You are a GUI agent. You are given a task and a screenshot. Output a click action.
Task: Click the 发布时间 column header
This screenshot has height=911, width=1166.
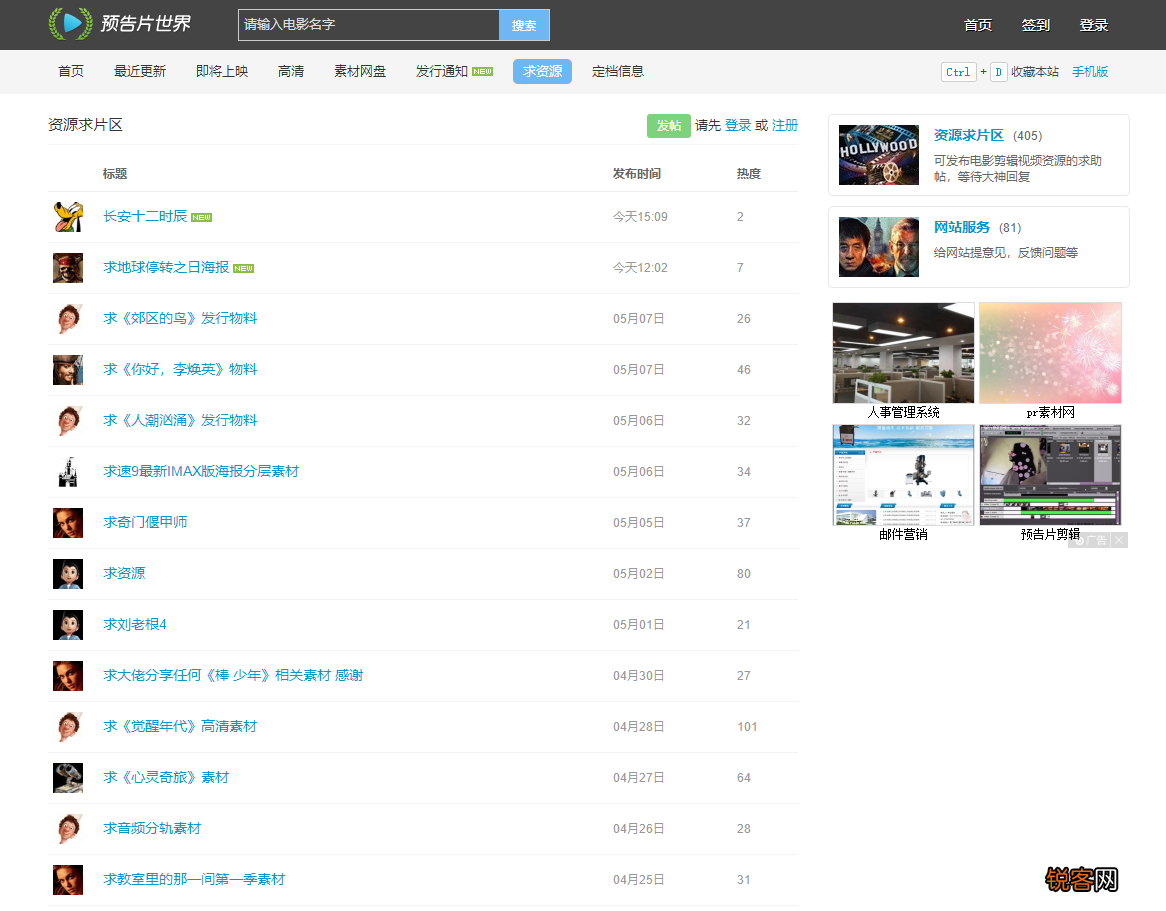click(637, 174)
